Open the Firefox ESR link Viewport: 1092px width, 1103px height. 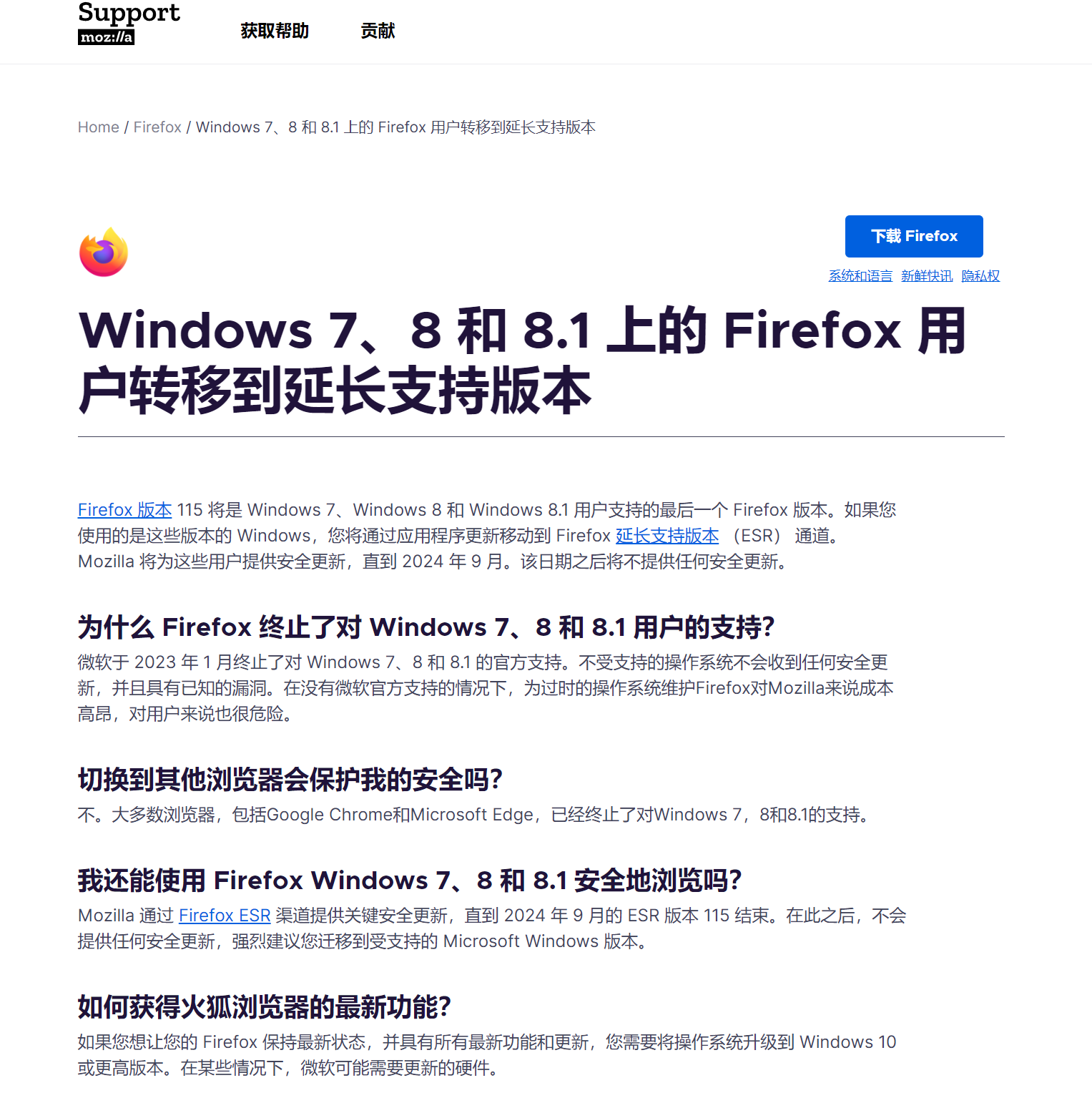point(225,916)
